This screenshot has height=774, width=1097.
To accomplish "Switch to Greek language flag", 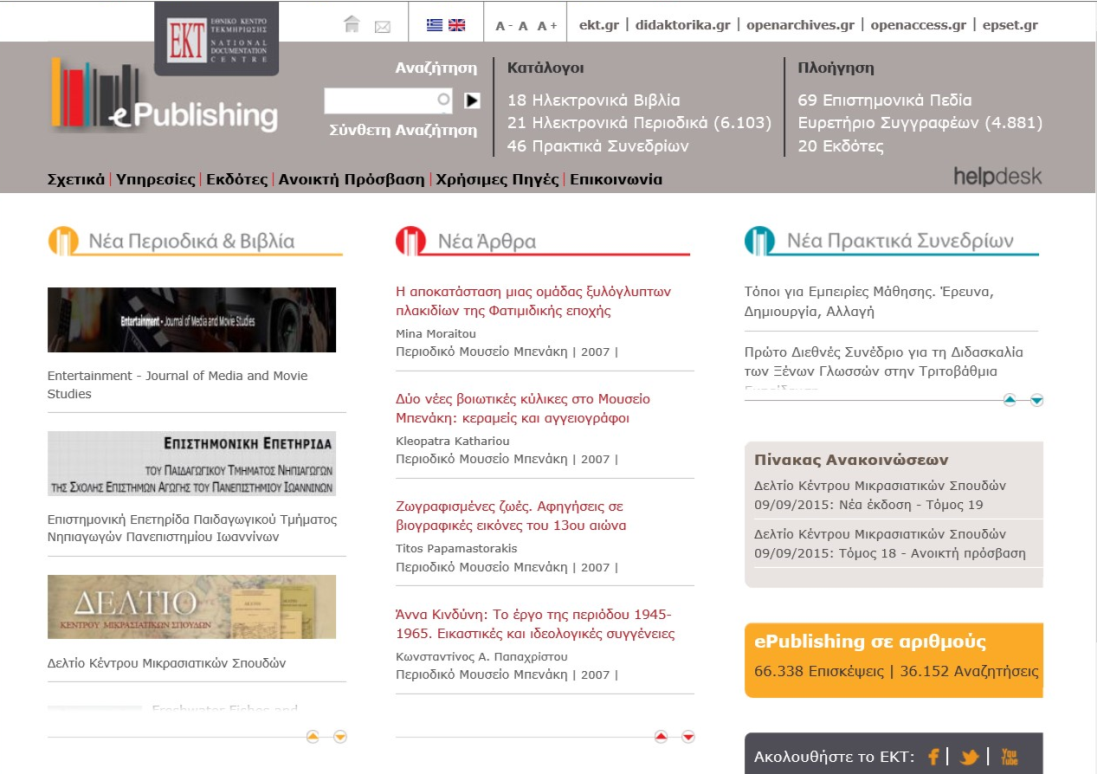I will click(x=435, y=25).
